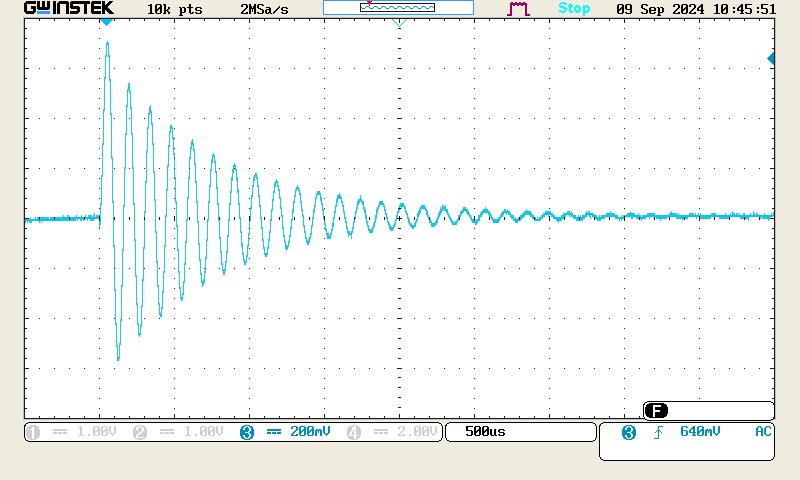Click the Stop run status indicator

574,8
